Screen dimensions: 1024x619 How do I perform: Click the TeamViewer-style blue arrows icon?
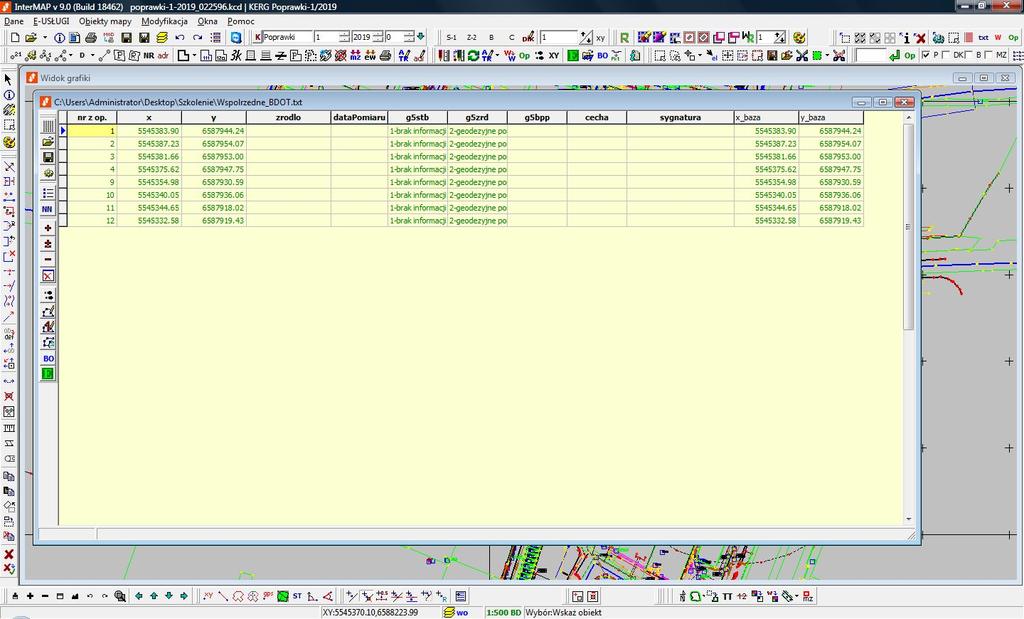pyautogui.click(x=236, y=38)
